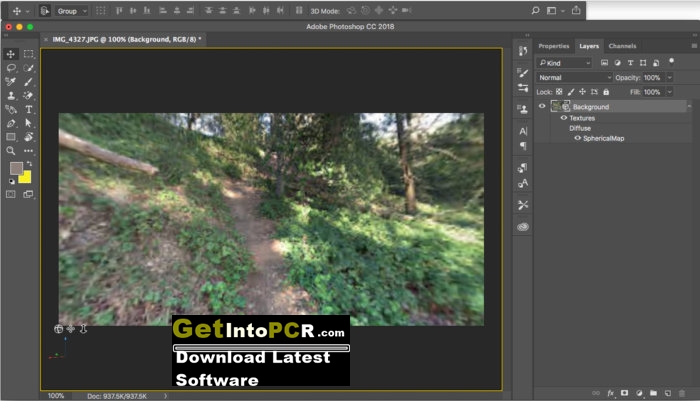Image resolution: width=700 pixels, height=401 pixels.
Task: Create new fill or adjustment layer
Action: pos(639,393)
